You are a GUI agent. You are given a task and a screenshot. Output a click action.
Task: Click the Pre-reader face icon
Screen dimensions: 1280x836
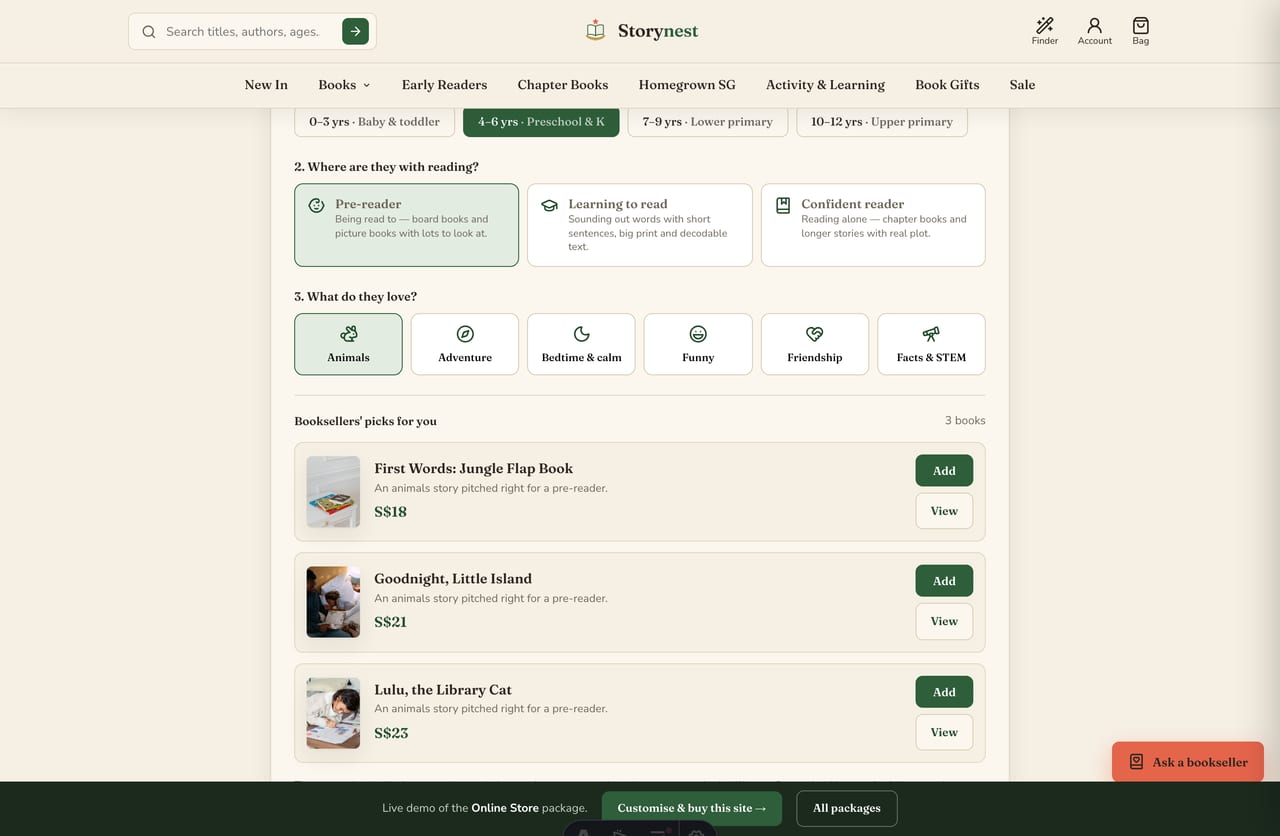point(316,205)
